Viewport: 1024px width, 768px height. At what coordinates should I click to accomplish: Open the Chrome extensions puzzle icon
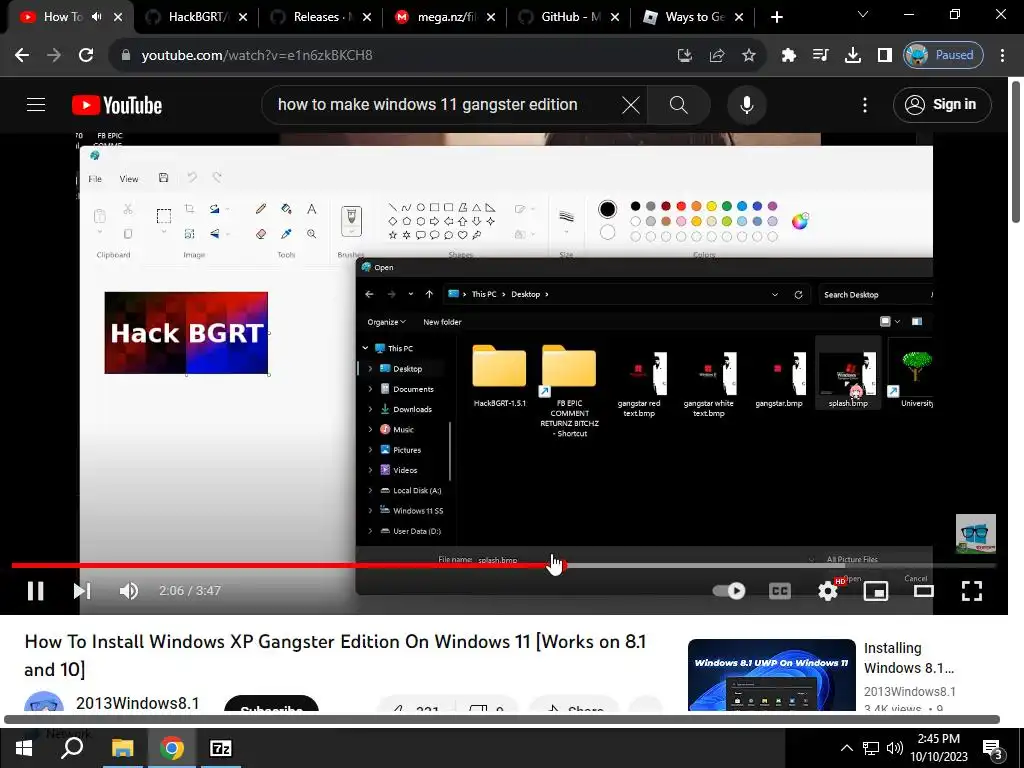pos(788,55)
